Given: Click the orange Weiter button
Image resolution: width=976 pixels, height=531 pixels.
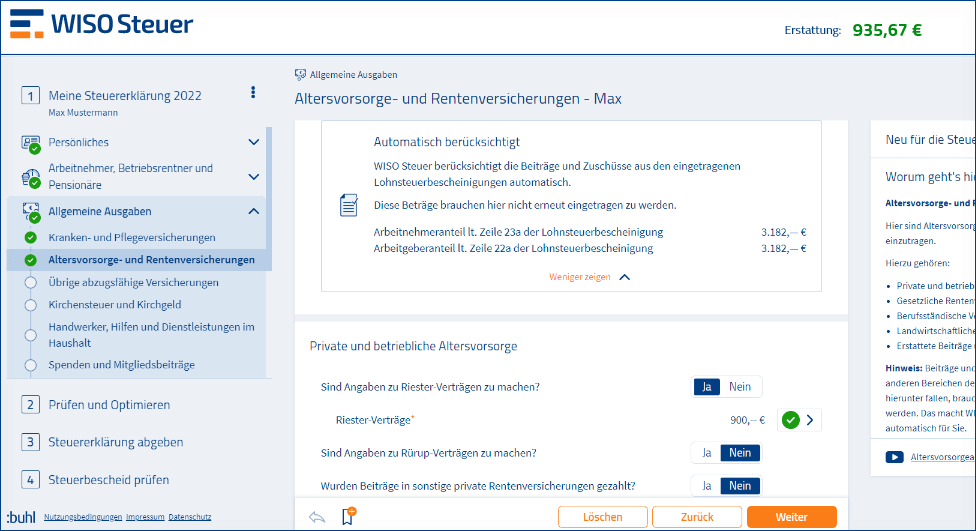Looking at the screenshot, I should [791, 517].
